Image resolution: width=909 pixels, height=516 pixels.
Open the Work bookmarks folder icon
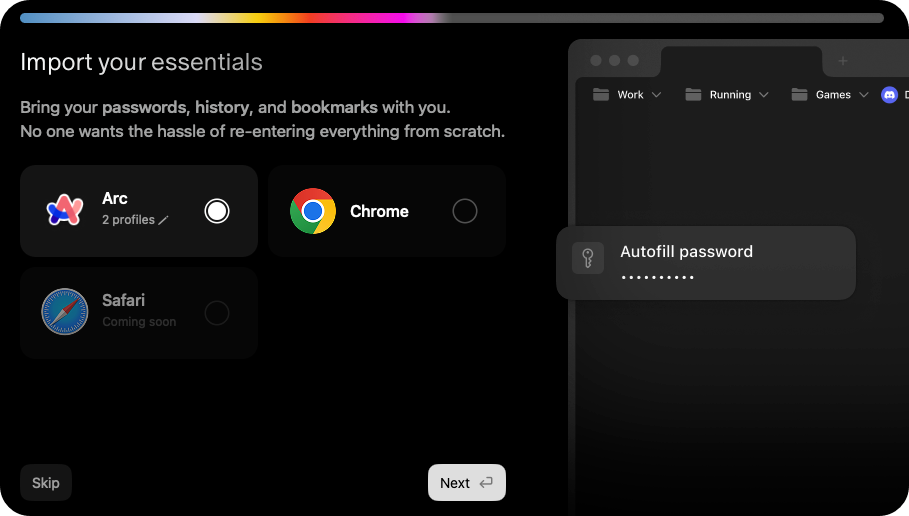pyautogui.click(x=601, y=95)
